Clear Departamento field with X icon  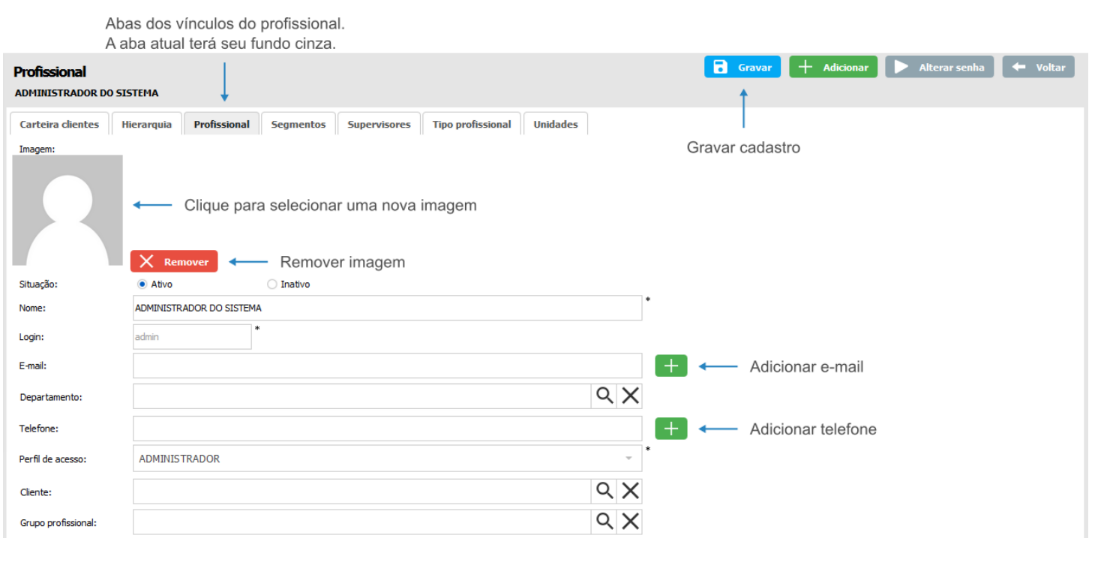point(630,396)
